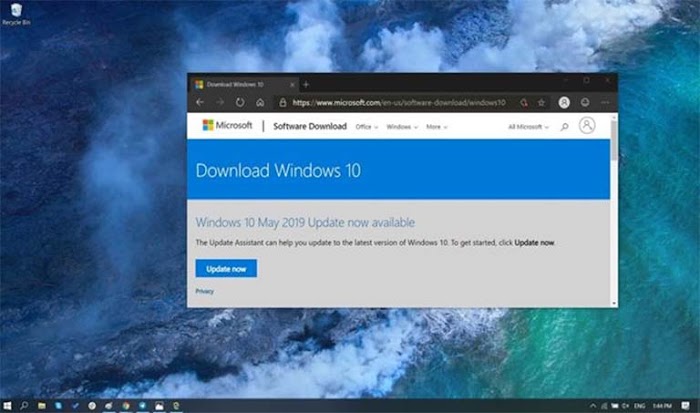This screenshot has width=700, height=413.
Task: Open the Privacy link
Action: pyautogui.click(x=204, y=291)
